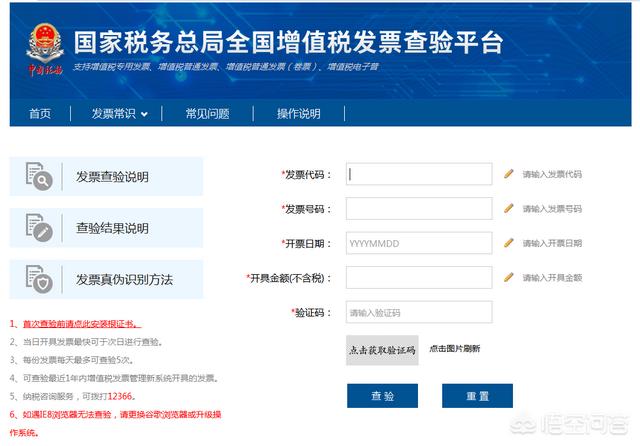The height and width of the screenshot is (446, 640).
Task: Click the 发票查验说明 document search icon
Action: tap(39, 176)
